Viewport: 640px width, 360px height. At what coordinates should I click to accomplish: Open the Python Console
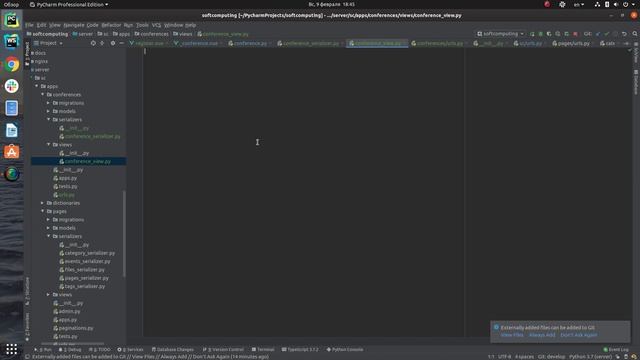click(344, 349)
